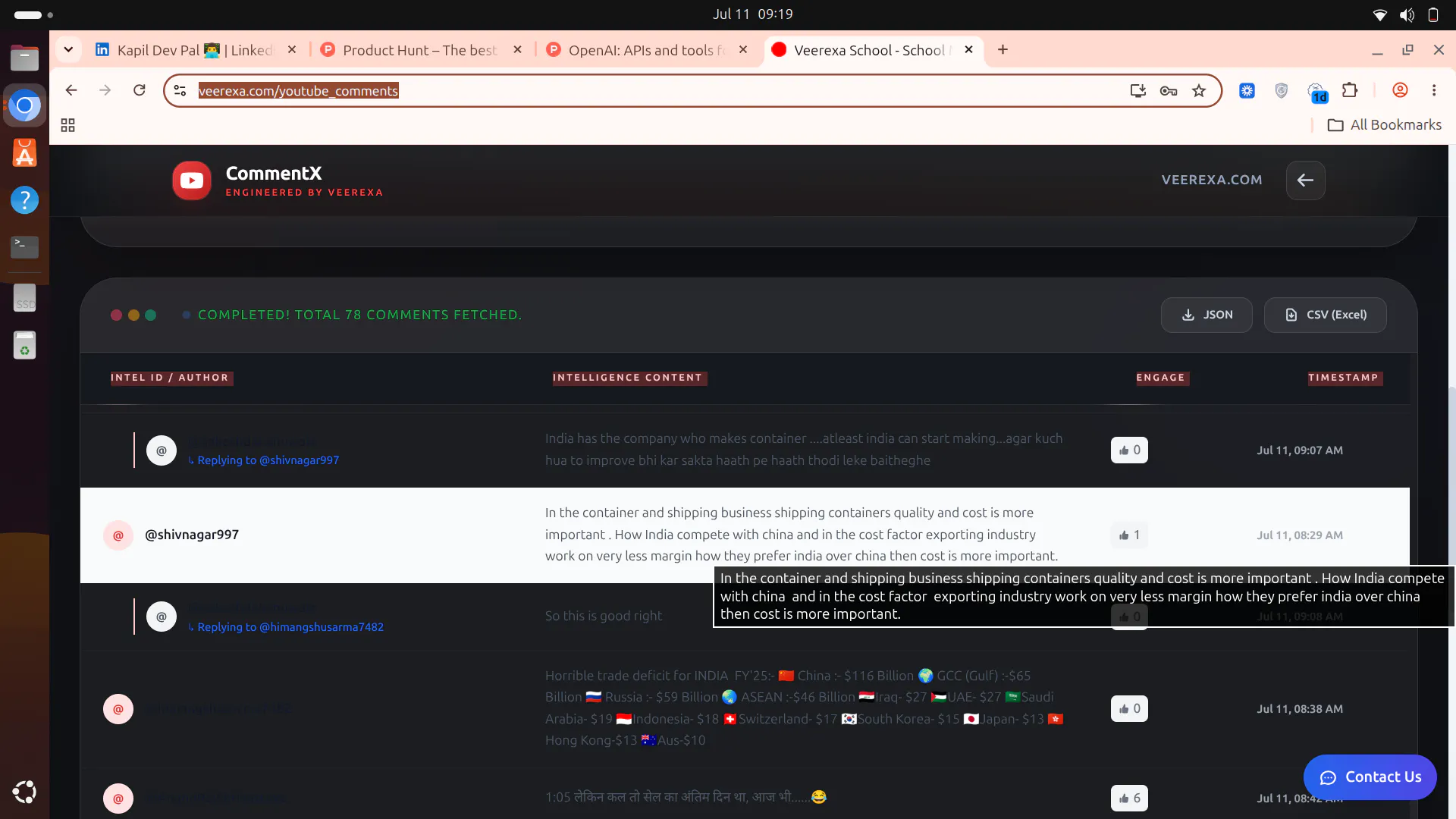Open the Trash icon in the dock
Image resolution: width=1456 pixels, height=819 pixels.
pos(25,345)
